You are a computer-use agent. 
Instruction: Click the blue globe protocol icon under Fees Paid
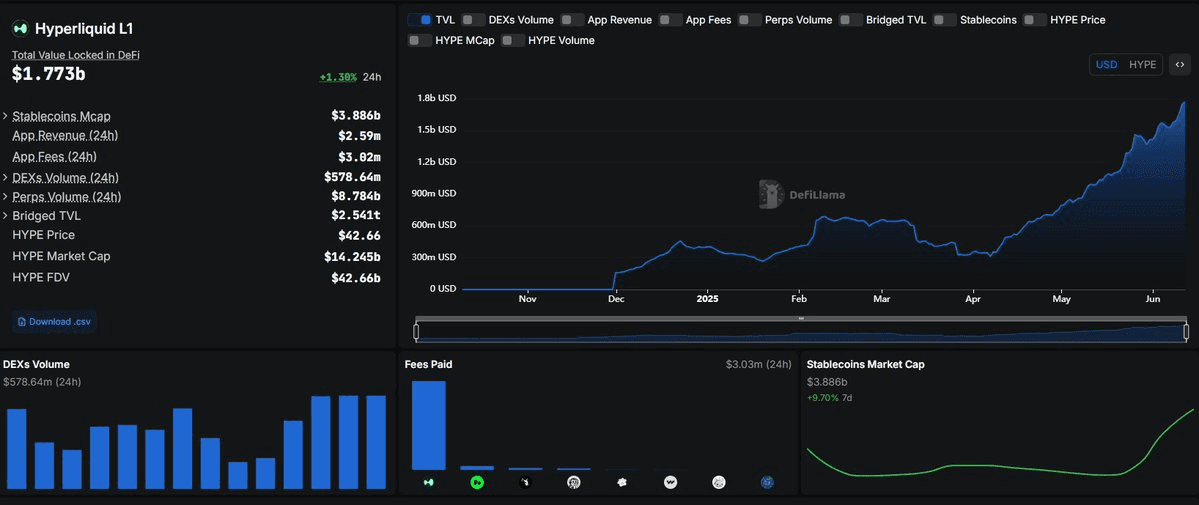tap(767, 482)
